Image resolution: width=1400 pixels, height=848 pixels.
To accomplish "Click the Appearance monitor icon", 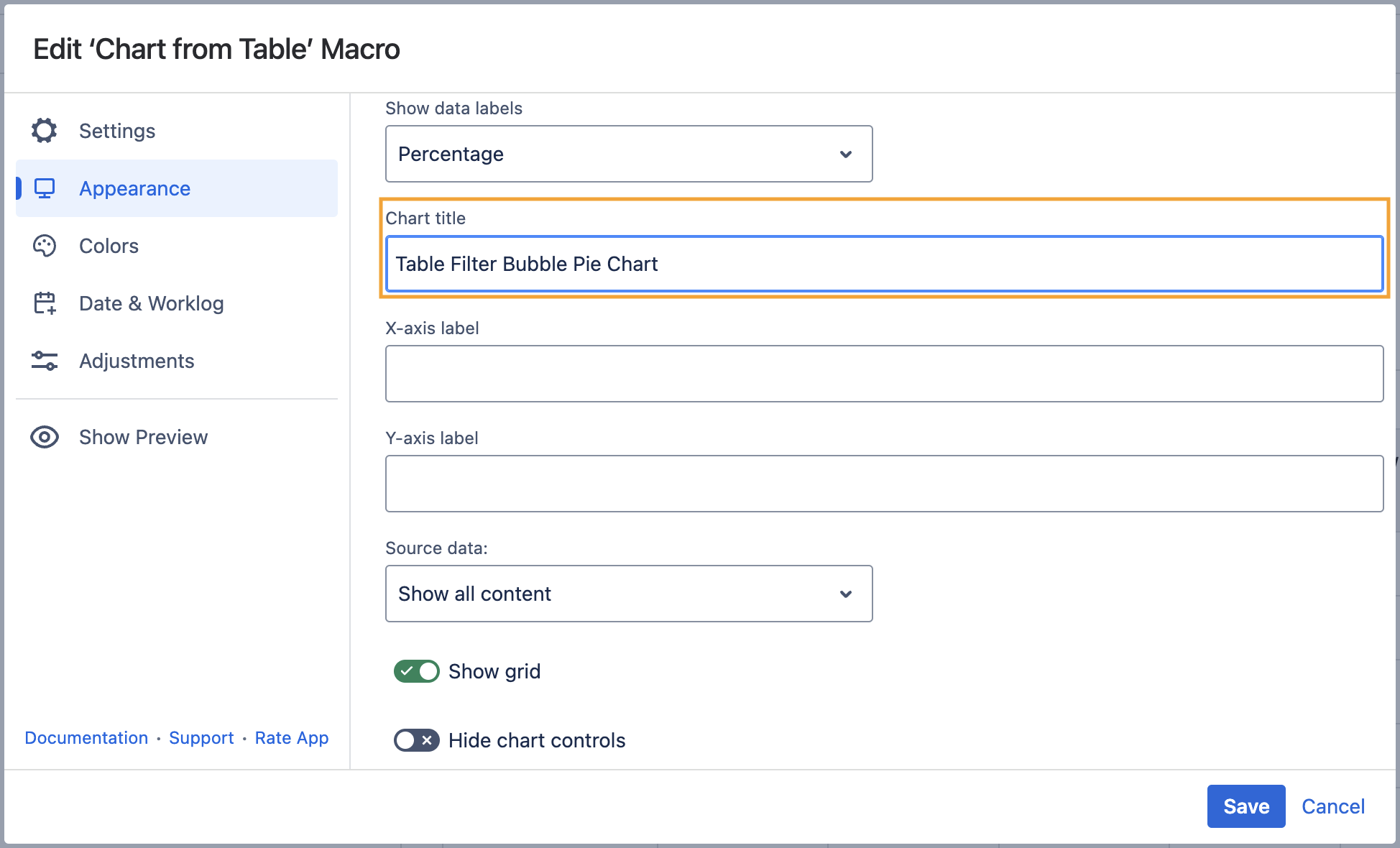I will [x=45, y=188].
